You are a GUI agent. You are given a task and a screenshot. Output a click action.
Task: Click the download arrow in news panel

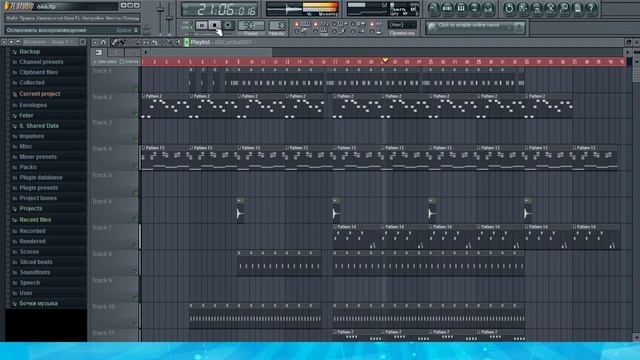click(519, 27)
